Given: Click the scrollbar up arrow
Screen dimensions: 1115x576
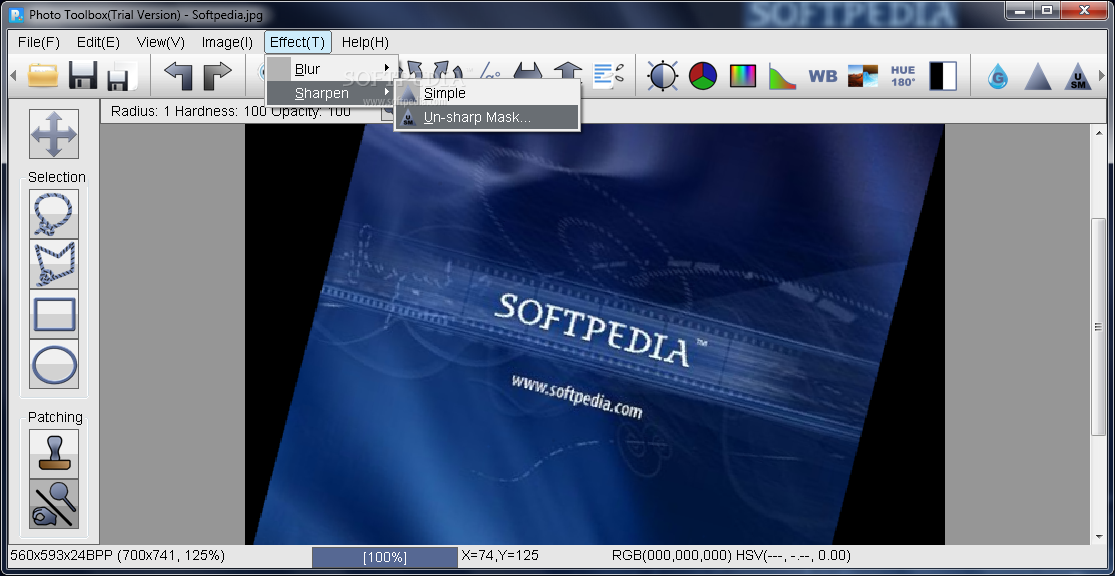Looking at the screenshot, I should tap(1099, 131).
